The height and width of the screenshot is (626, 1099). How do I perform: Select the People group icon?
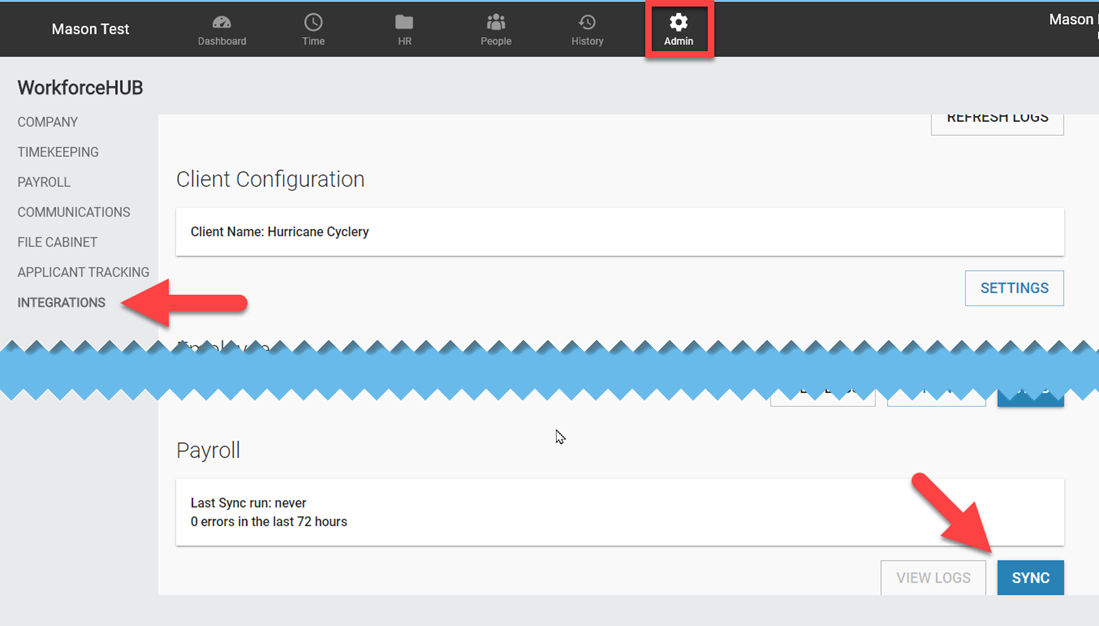[495, 23]
